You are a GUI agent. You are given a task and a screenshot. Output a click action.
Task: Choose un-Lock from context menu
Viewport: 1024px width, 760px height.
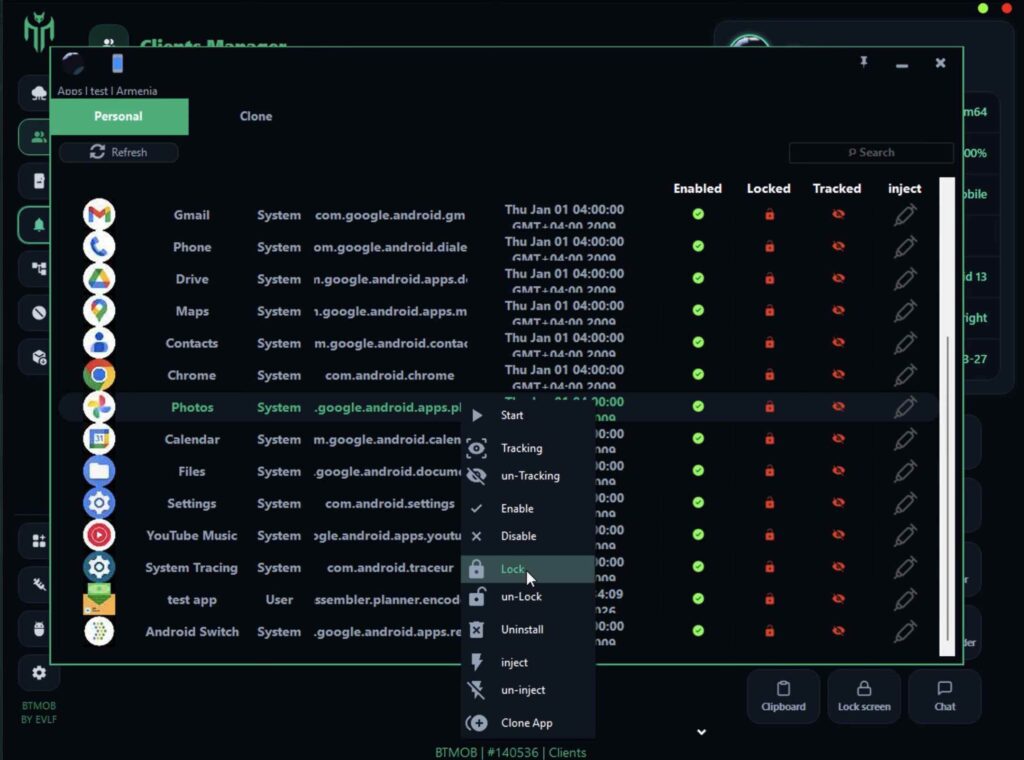528,596
